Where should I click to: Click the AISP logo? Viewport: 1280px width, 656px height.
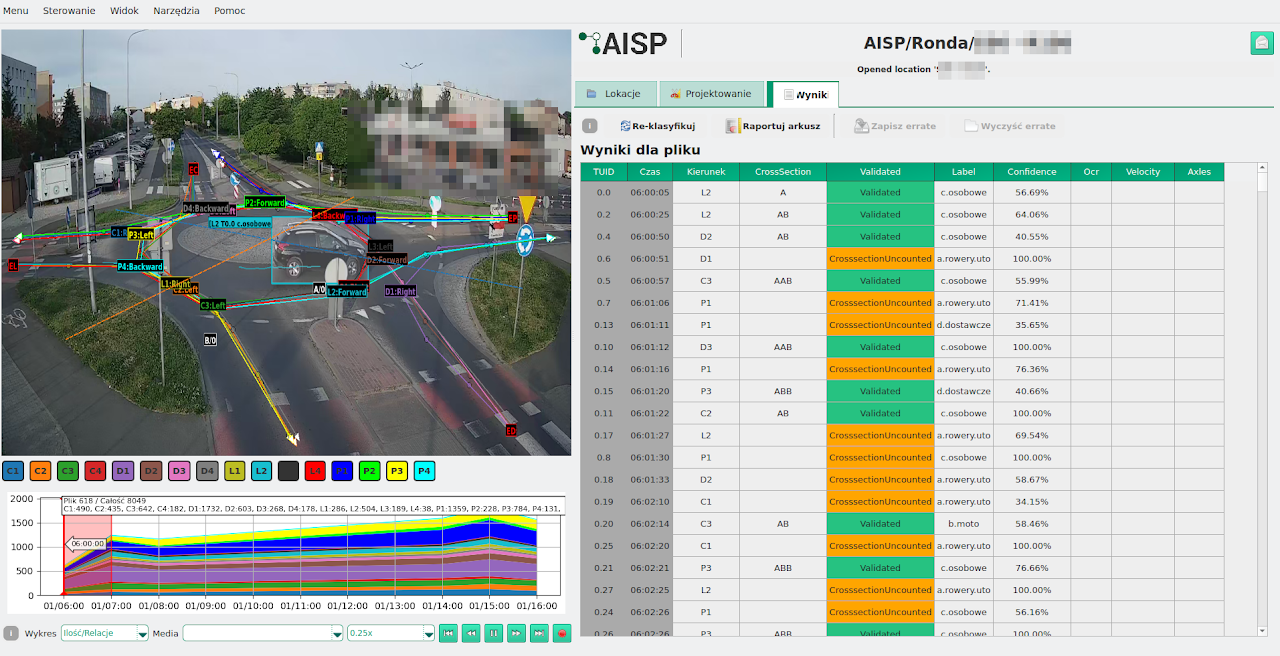(x=623, y=43)
